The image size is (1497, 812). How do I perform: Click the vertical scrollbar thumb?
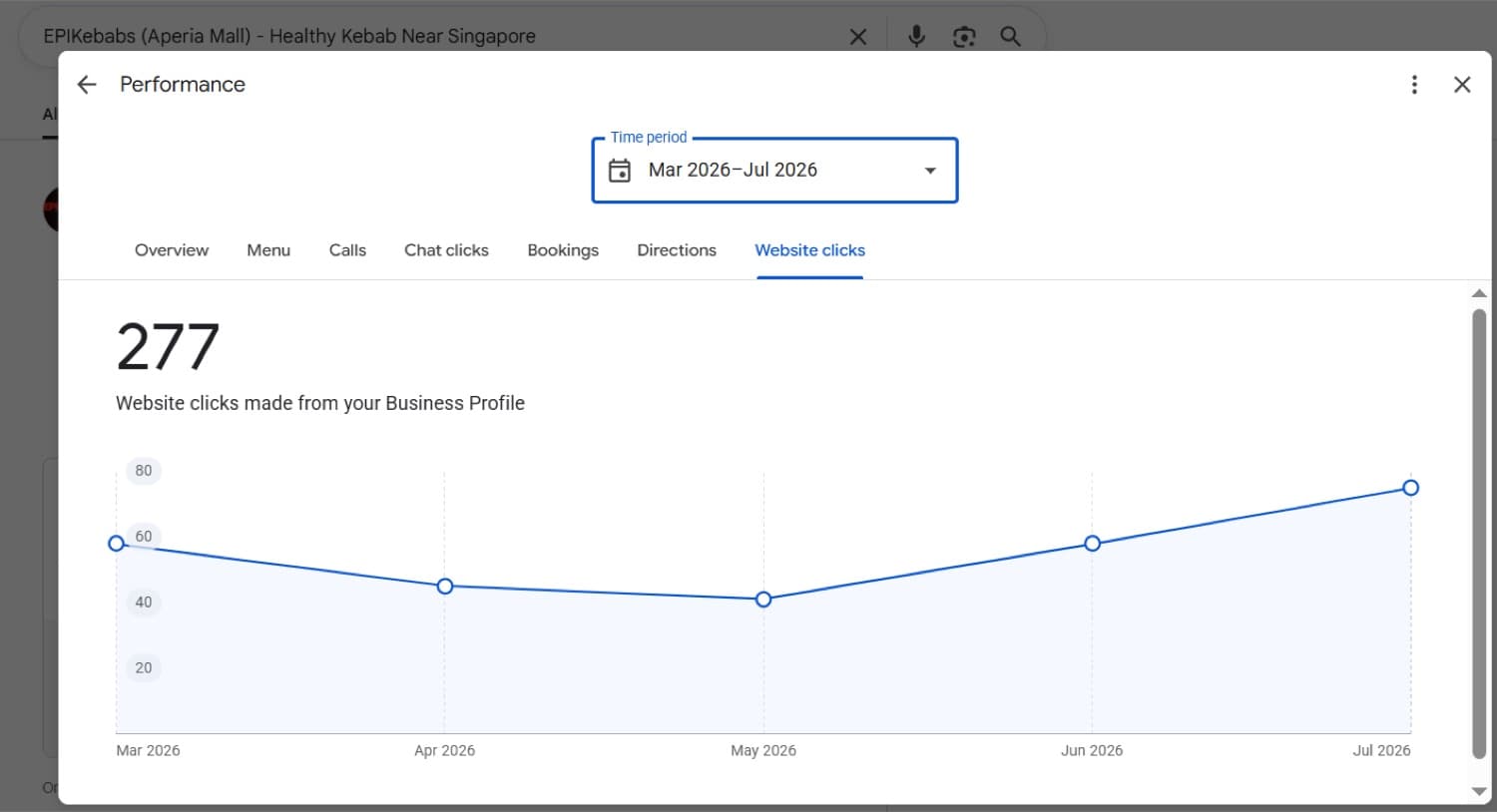tap(1479, 534)
